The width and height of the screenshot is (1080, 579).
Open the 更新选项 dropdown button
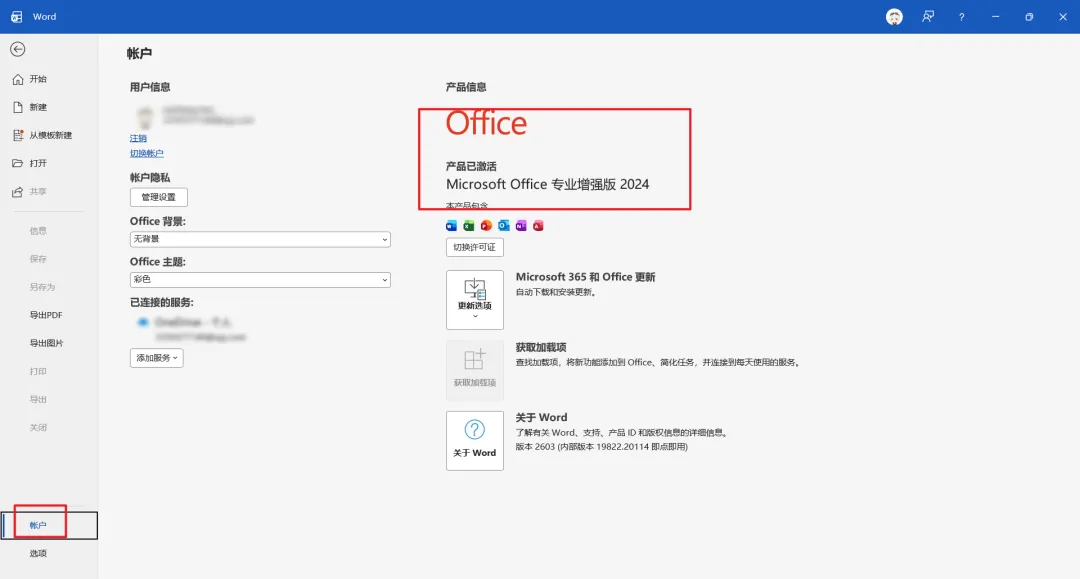(x=475, y=299)
